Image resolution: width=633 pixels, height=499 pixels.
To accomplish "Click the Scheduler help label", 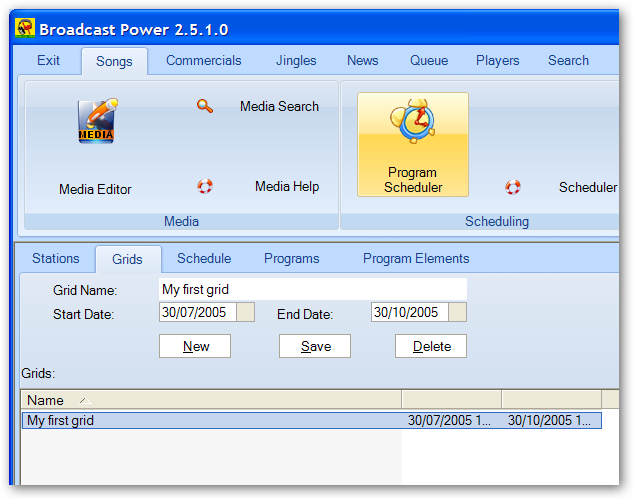I will pyautogui.click(x=588, y=187).
